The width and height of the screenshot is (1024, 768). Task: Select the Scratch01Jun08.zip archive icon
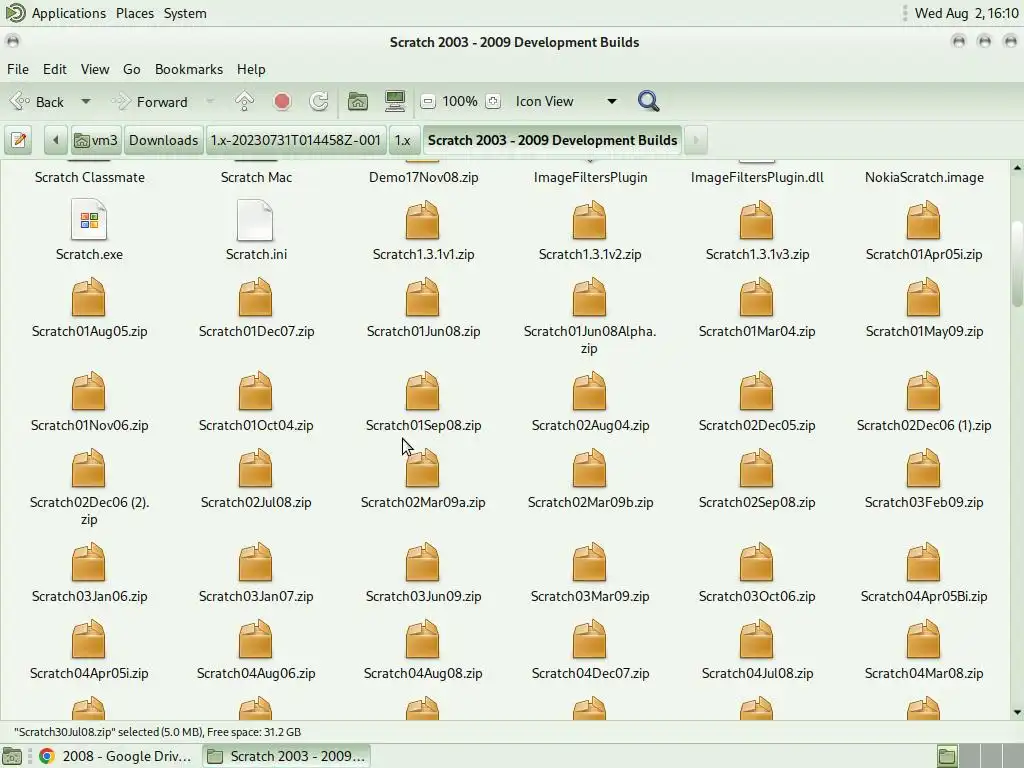pyautogui.click(x=423, y=297)
